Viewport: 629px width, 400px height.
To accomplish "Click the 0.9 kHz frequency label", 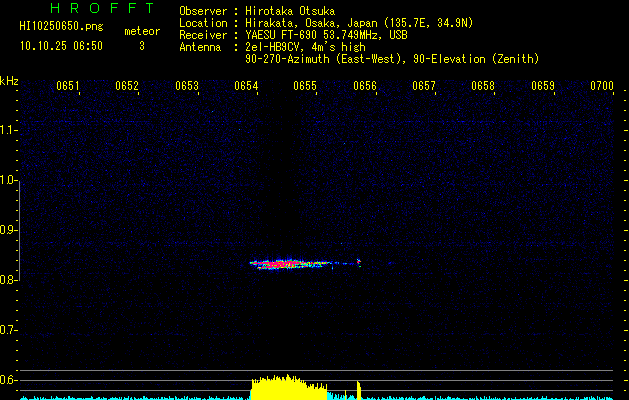I will point(8,230).
